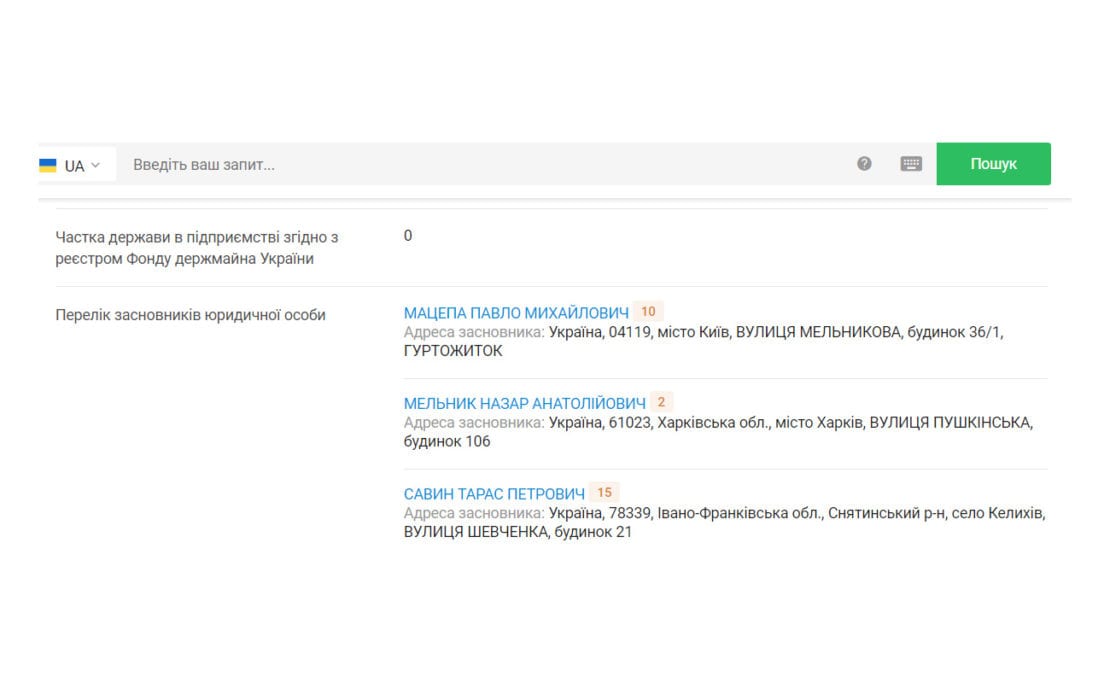Image resolution: width=1110 pixels, height=683 pixels.
Task: Click the help question mark icon
Action: (x=864, y=163)
